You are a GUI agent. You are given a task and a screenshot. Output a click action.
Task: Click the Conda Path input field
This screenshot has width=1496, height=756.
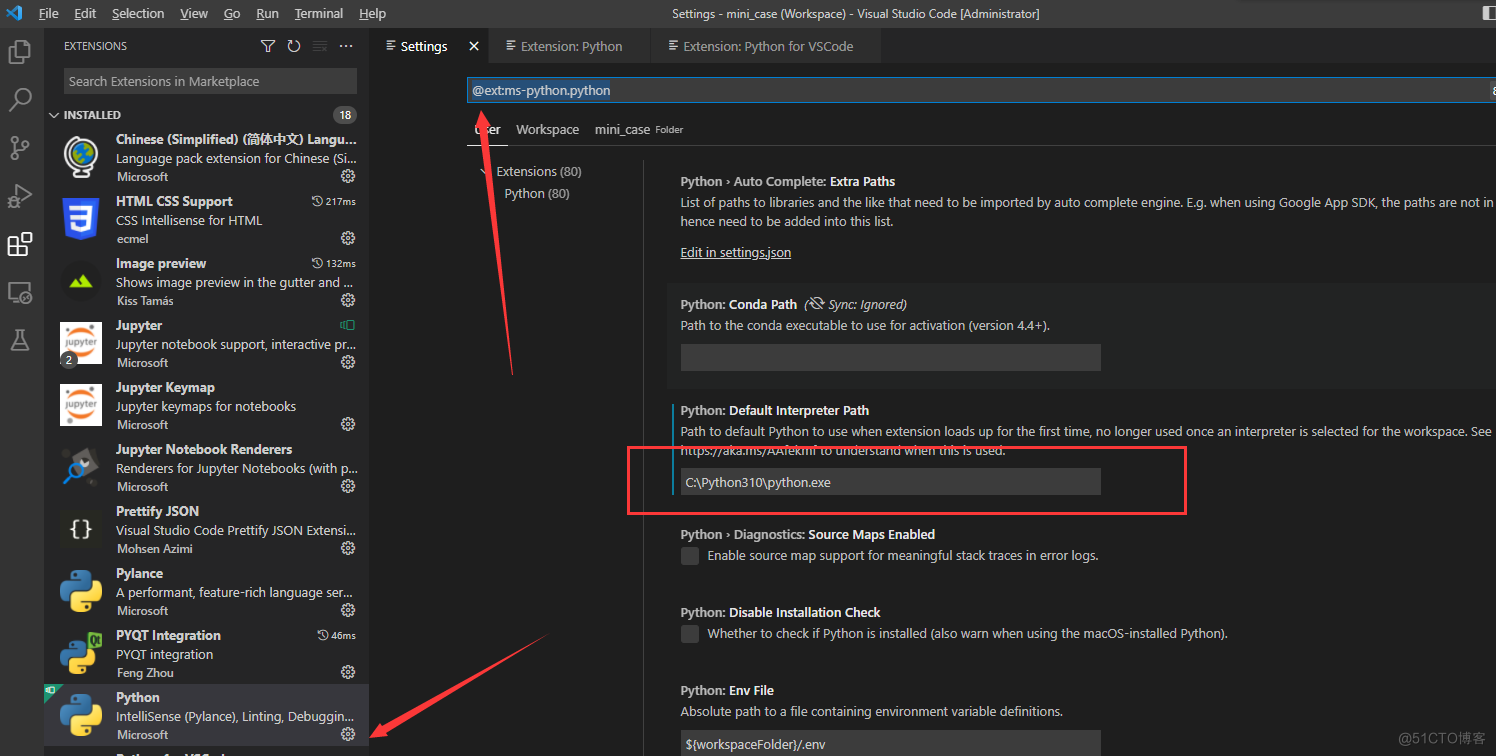click(x=890, y=358)
